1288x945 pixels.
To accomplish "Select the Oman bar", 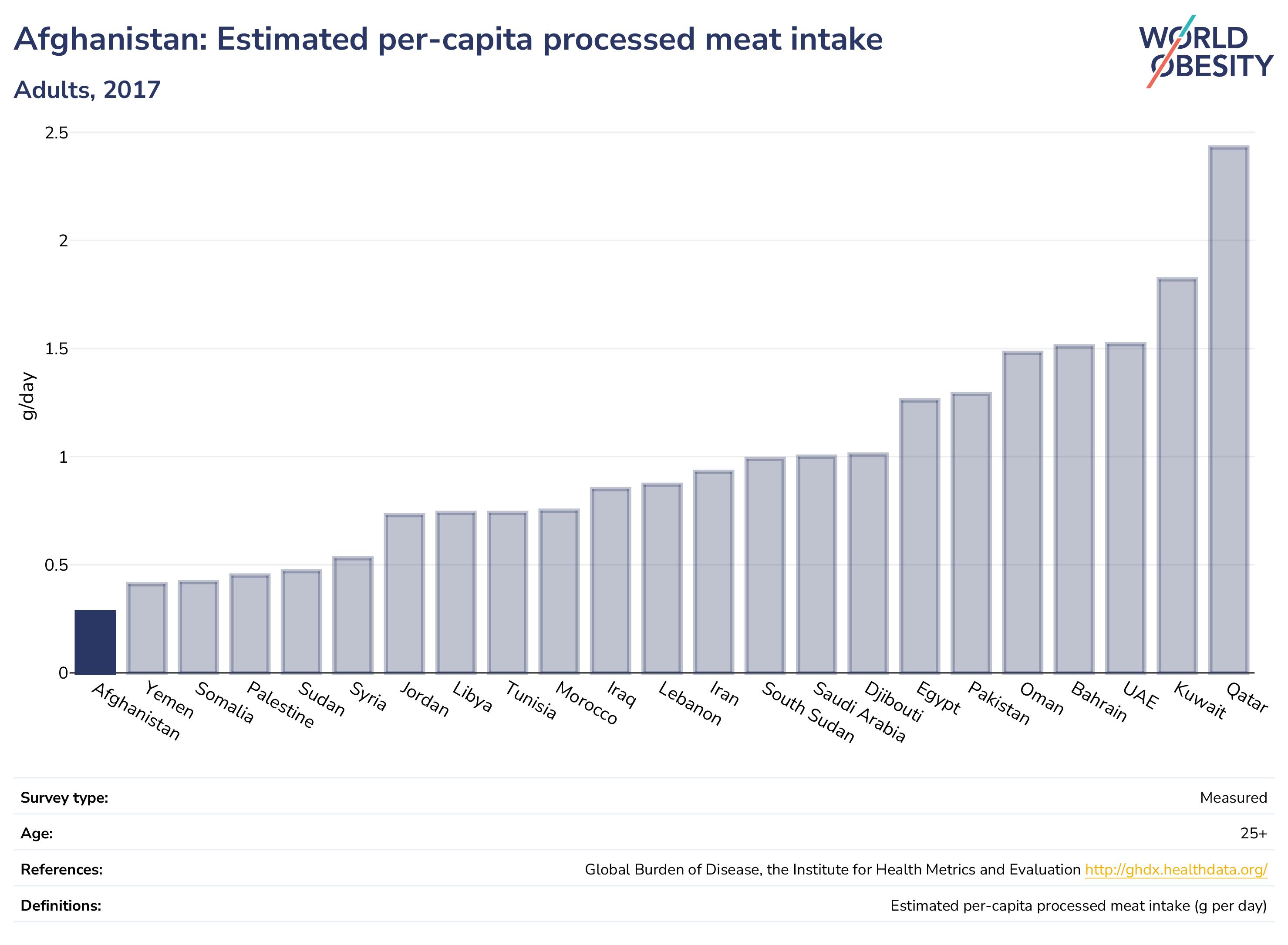I will [x=1022, y=512].
